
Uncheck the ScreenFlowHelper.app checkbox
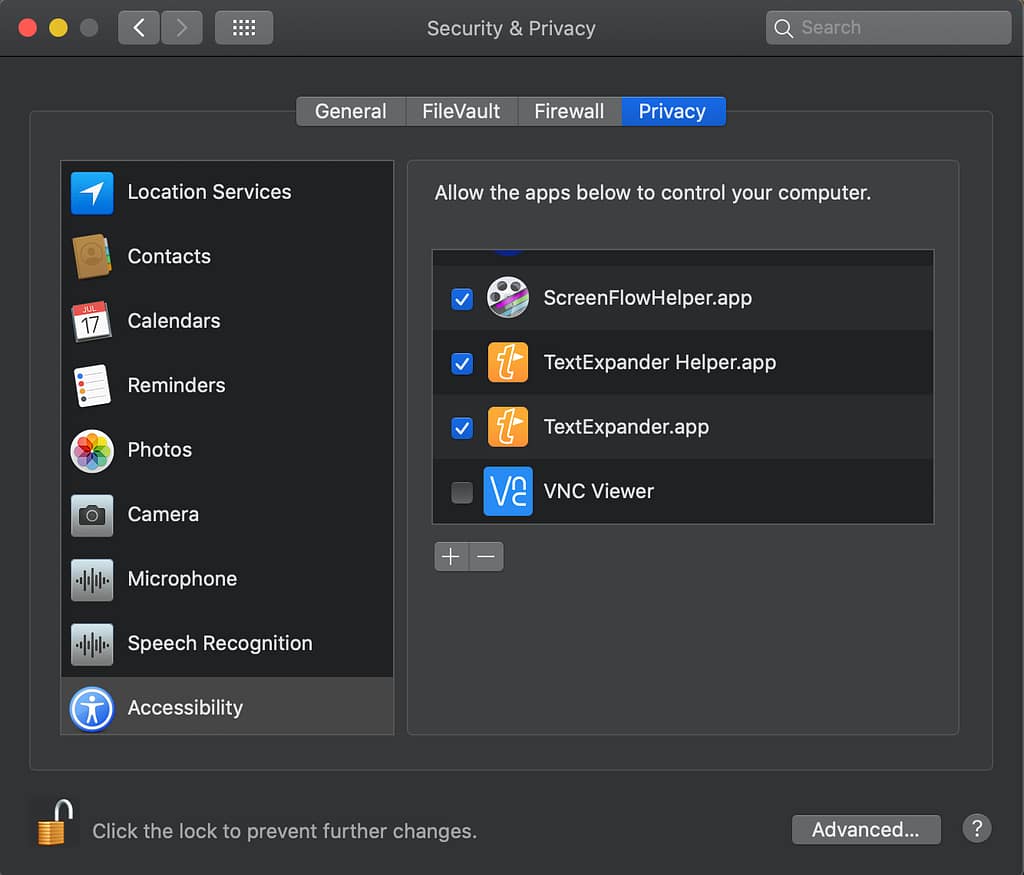tap(462, 299)
